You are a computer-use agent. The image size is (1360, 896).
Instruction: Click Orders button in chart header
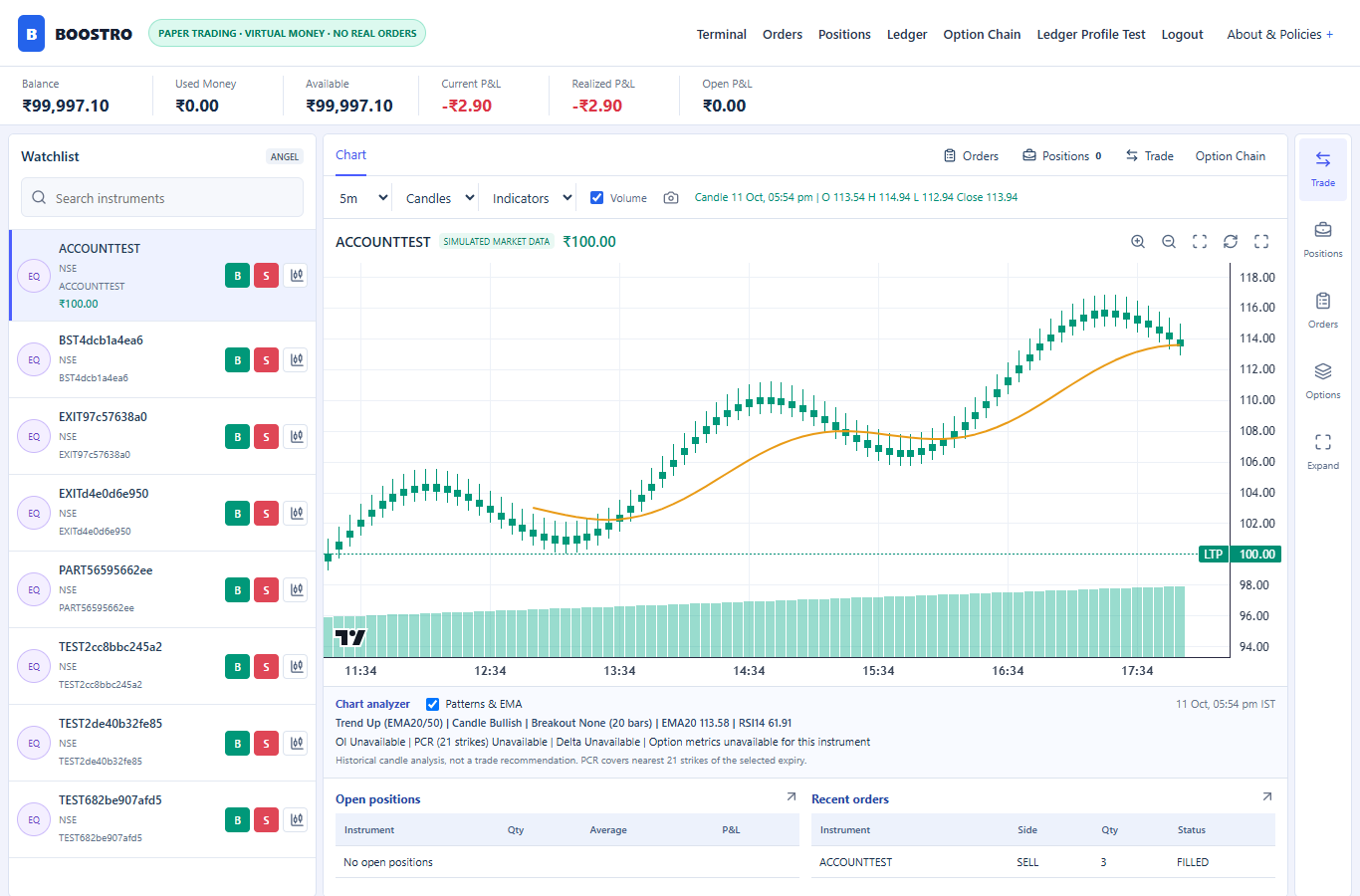971,156
